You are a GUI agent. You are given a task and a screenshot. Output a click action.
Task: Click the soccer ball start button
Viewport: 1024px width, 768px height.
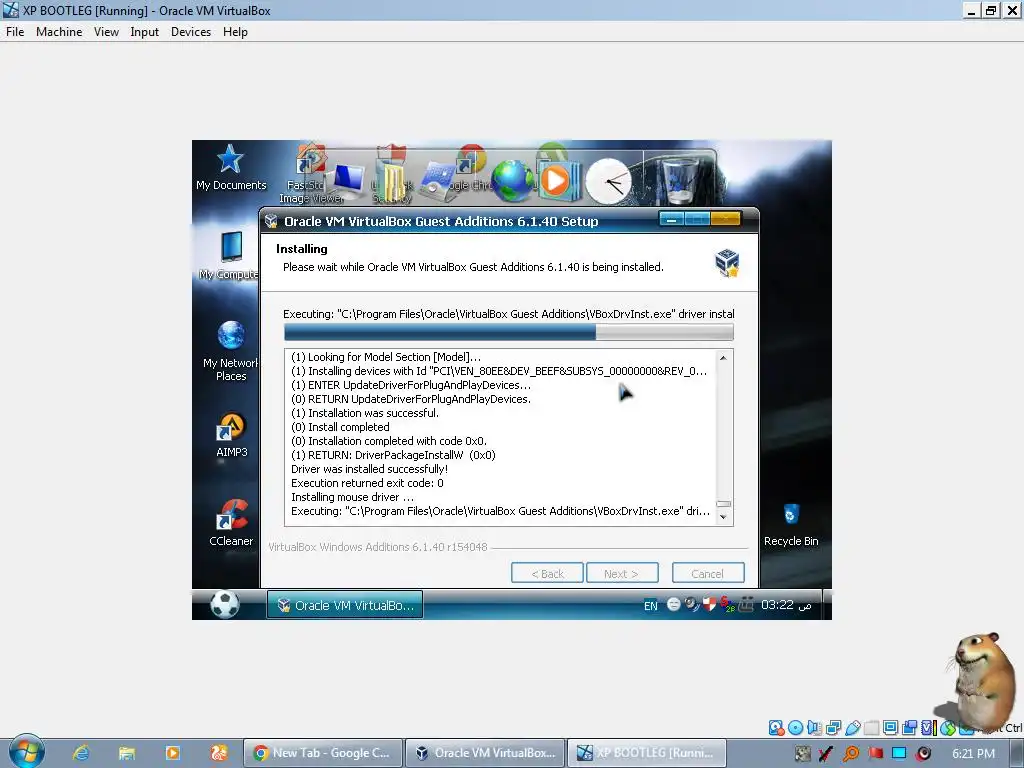(225, 605)
